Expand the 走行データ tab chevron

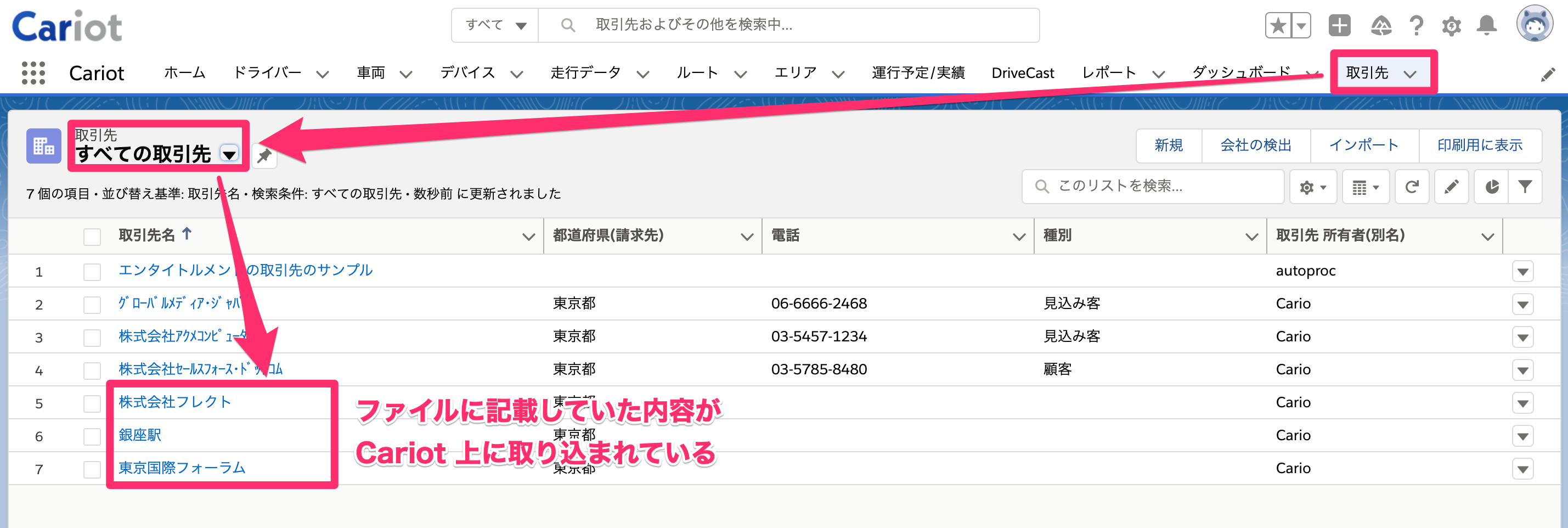click(x=643, y=74)
